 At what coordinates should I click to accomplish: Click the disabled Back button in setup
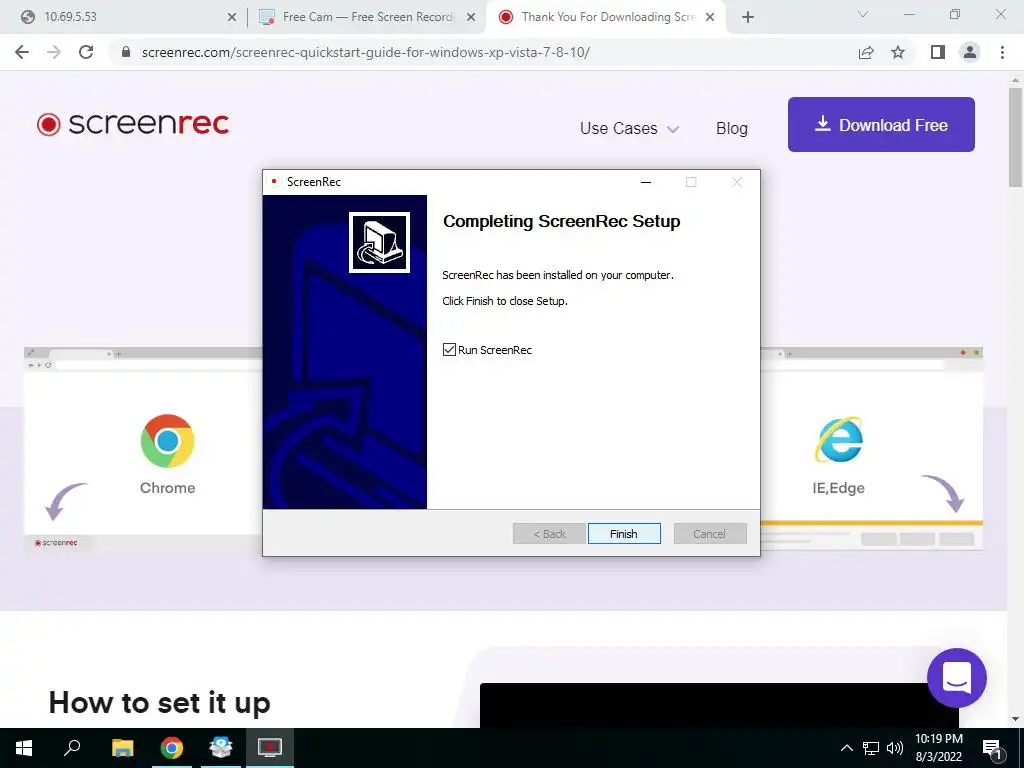[x=549, y=534]
